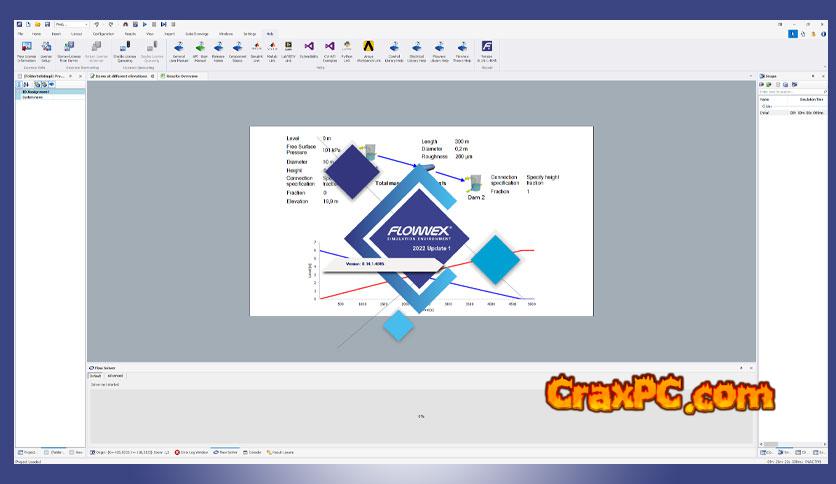Click the blue Run play icon in top toolbar
Viewport: 836px width, 484px height.
click(x=144, y=25)
